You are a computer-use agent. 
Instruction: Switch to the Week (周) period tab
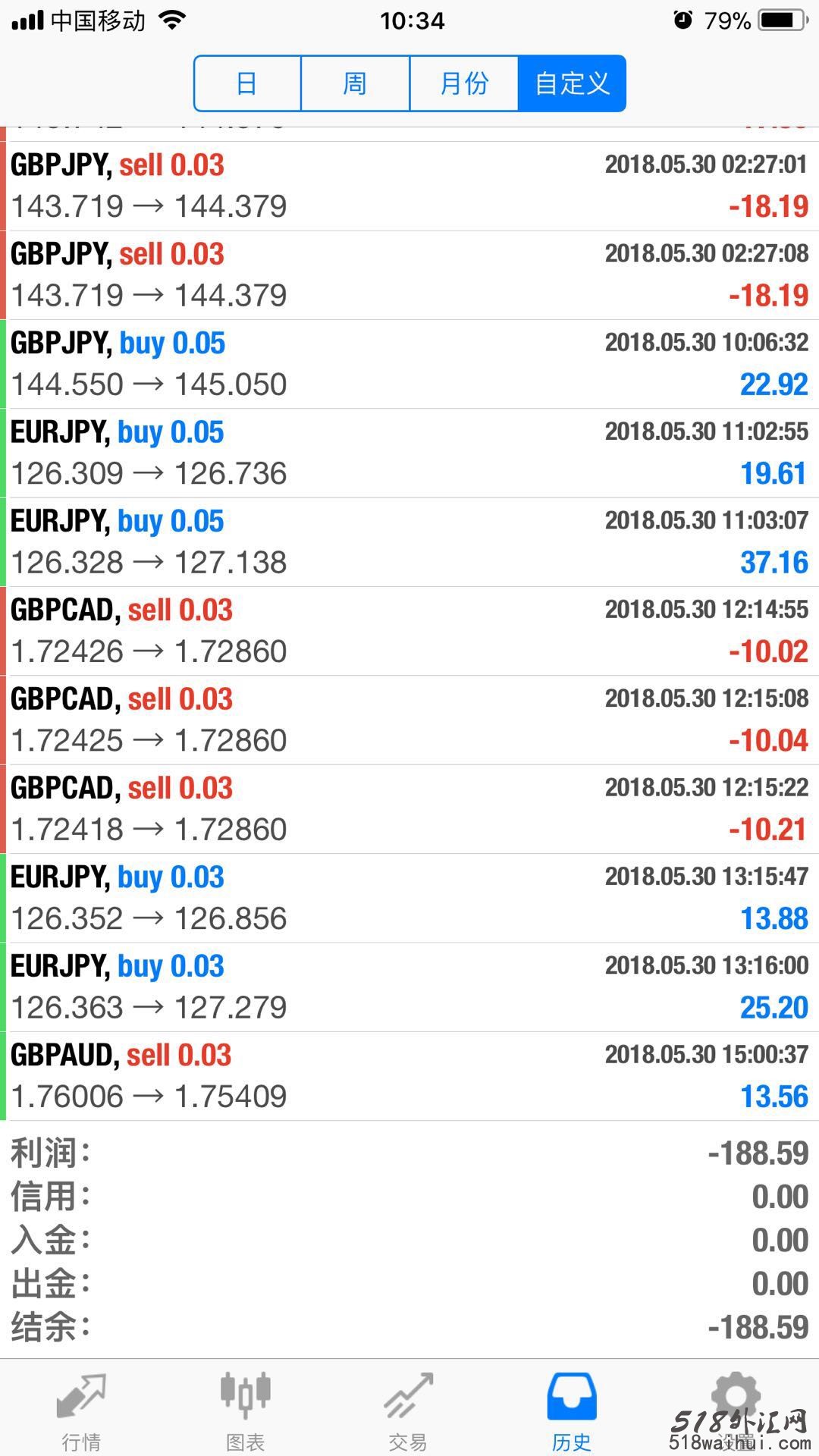click(355, 83)
